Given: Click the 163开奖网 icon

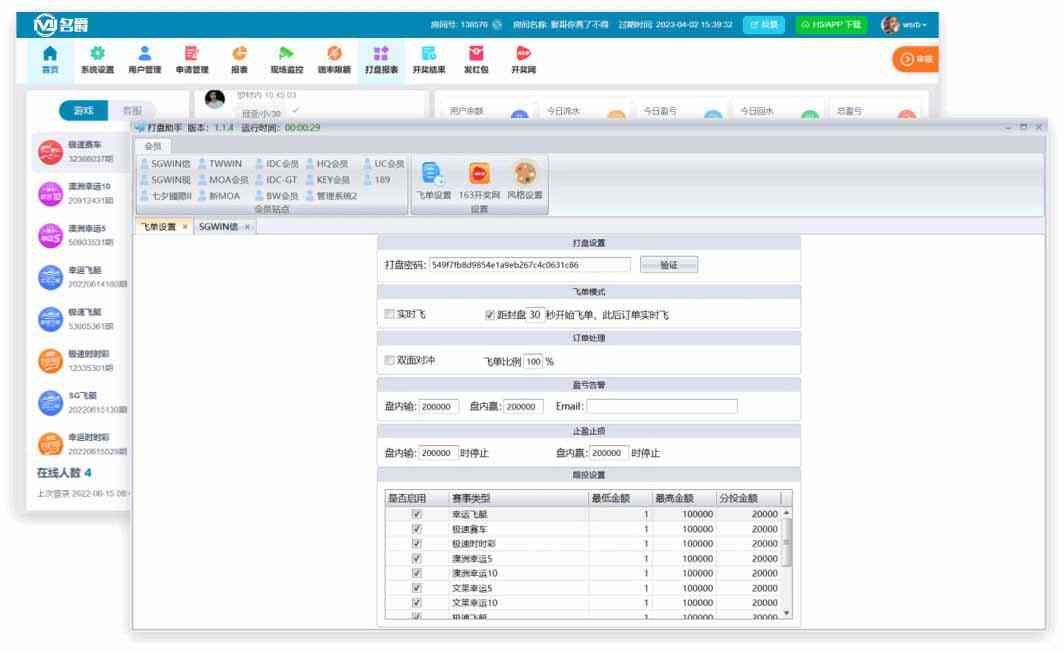Looking at the screenshot, I should tap(478, 178).
